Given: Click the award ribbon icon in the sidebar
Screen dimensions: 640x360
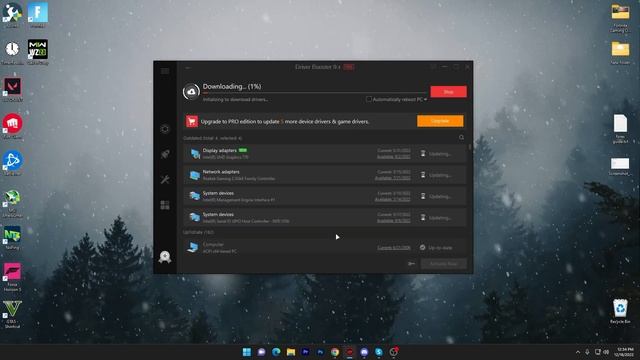Looking at the screenshot, I should [165, 257].
